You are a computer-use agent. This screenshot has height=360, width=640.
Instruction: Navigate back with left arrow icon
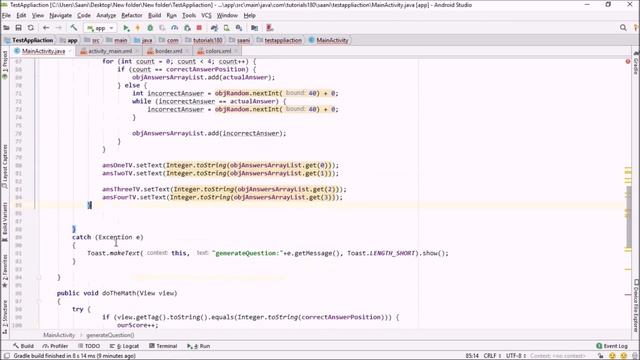coord(46,28)
